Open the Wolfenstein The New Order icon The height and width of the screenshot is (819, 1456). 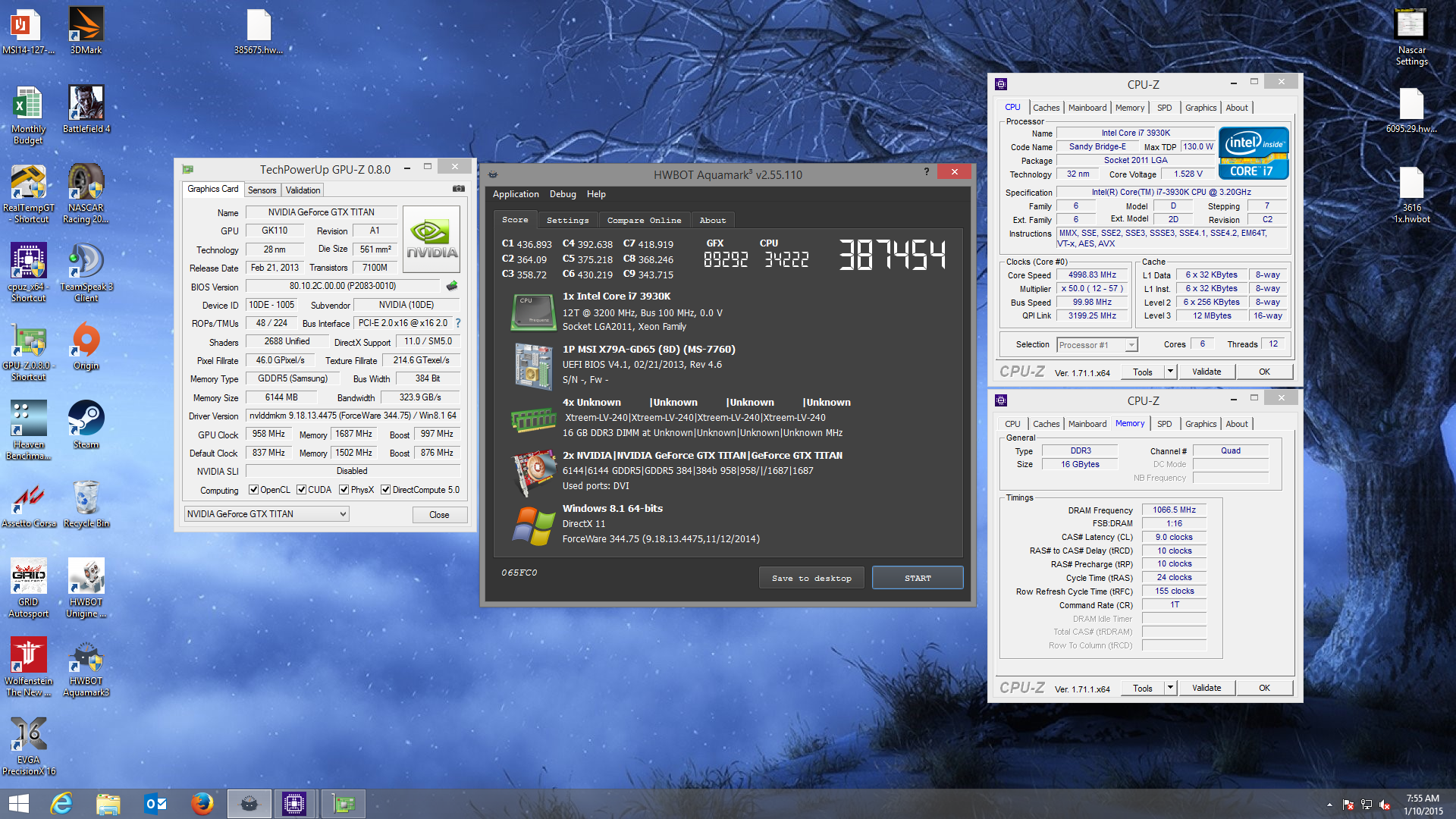29,667
